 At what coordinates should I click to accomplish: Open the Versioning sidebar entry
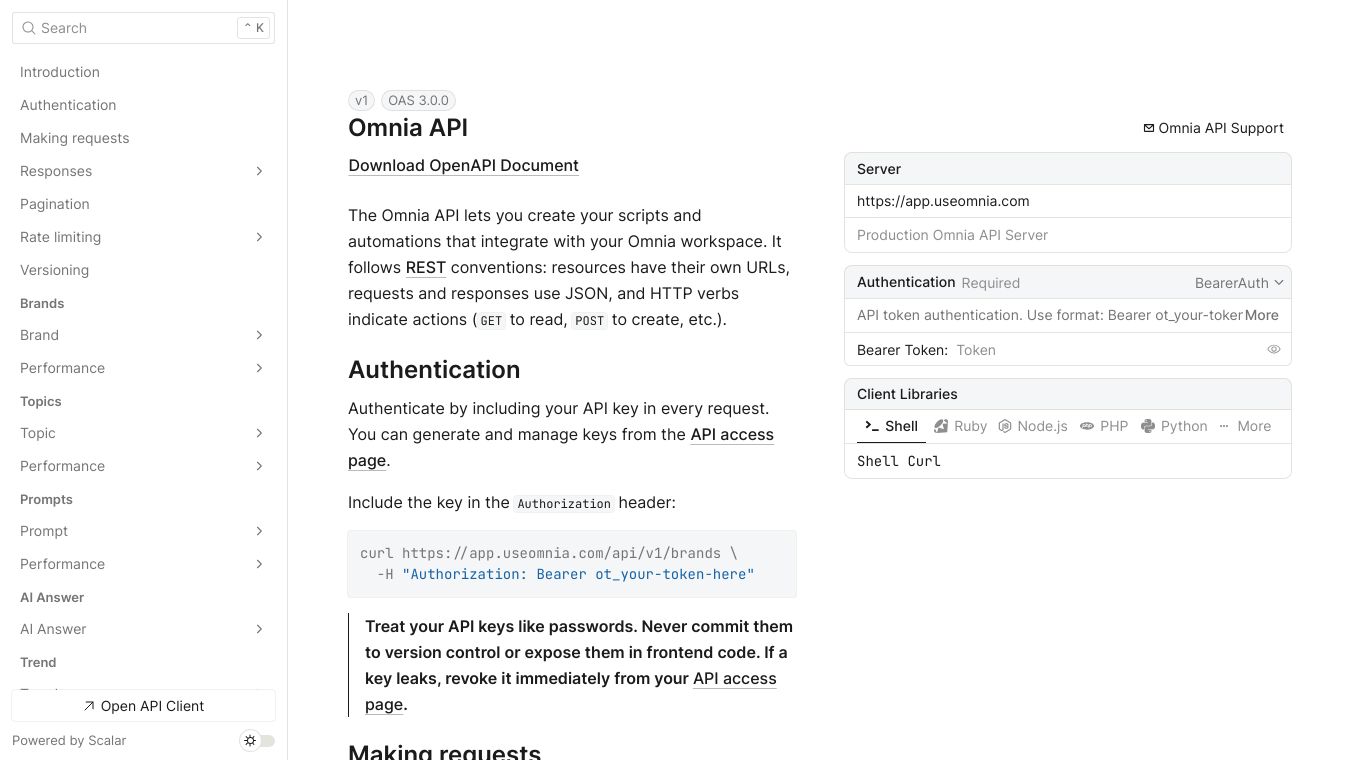(54, 270)
